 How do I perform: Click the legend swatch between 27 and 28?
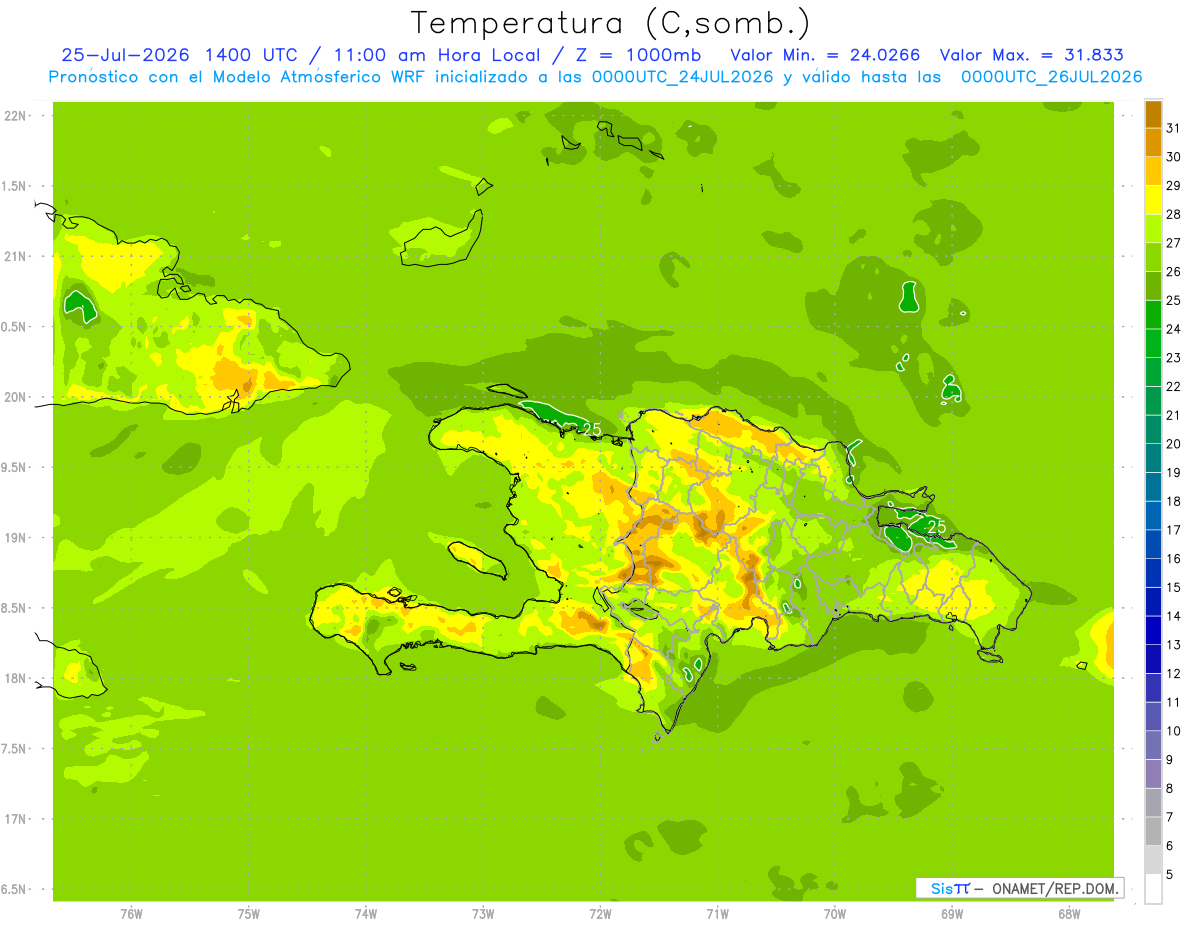point(1153,228)
